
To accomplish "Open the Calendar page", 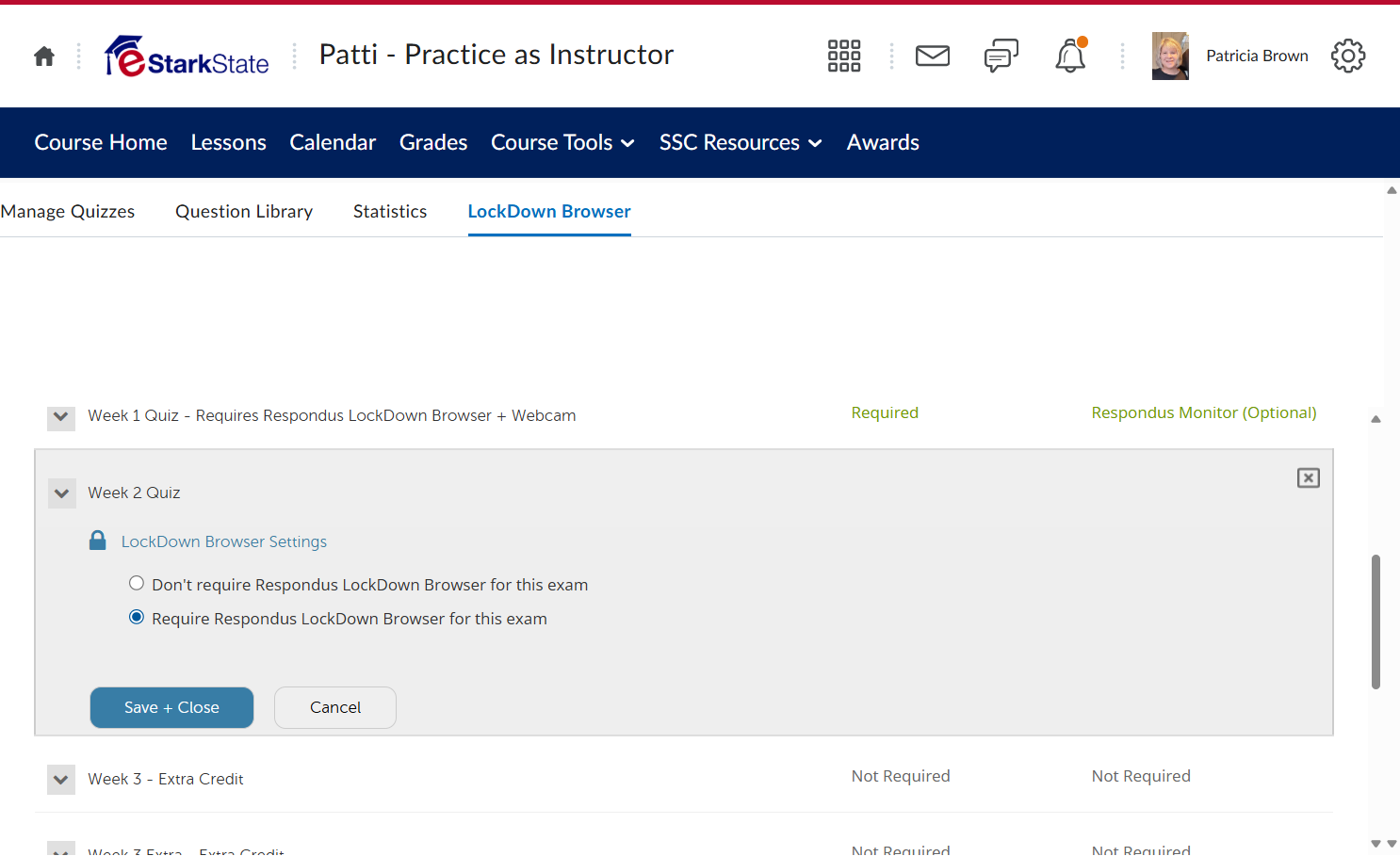I will tap(333, 143).
